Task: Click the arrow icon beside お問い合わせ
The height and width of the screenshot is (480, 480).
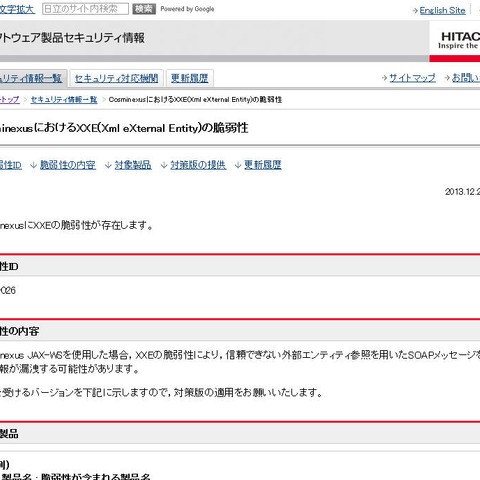Action: click(x=447, y=78)
